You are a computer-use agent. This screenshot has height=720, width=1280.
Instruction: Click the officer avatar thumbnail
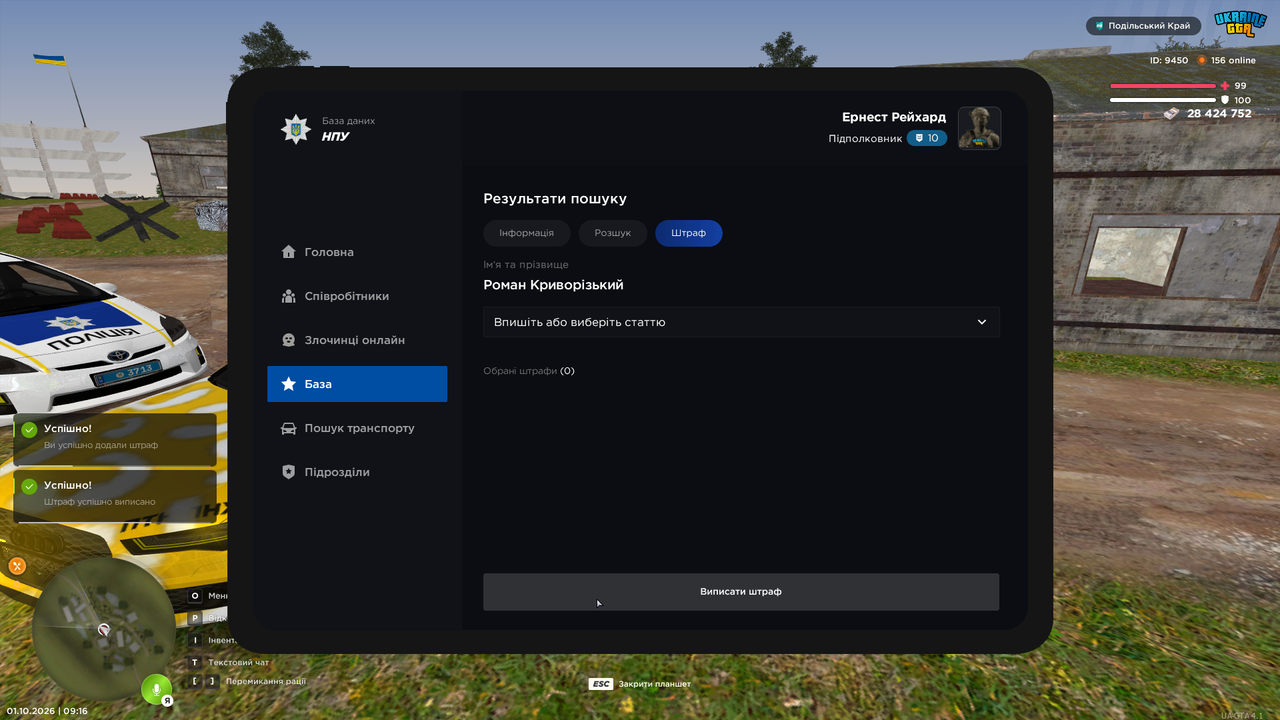click(x=979, y=128)
